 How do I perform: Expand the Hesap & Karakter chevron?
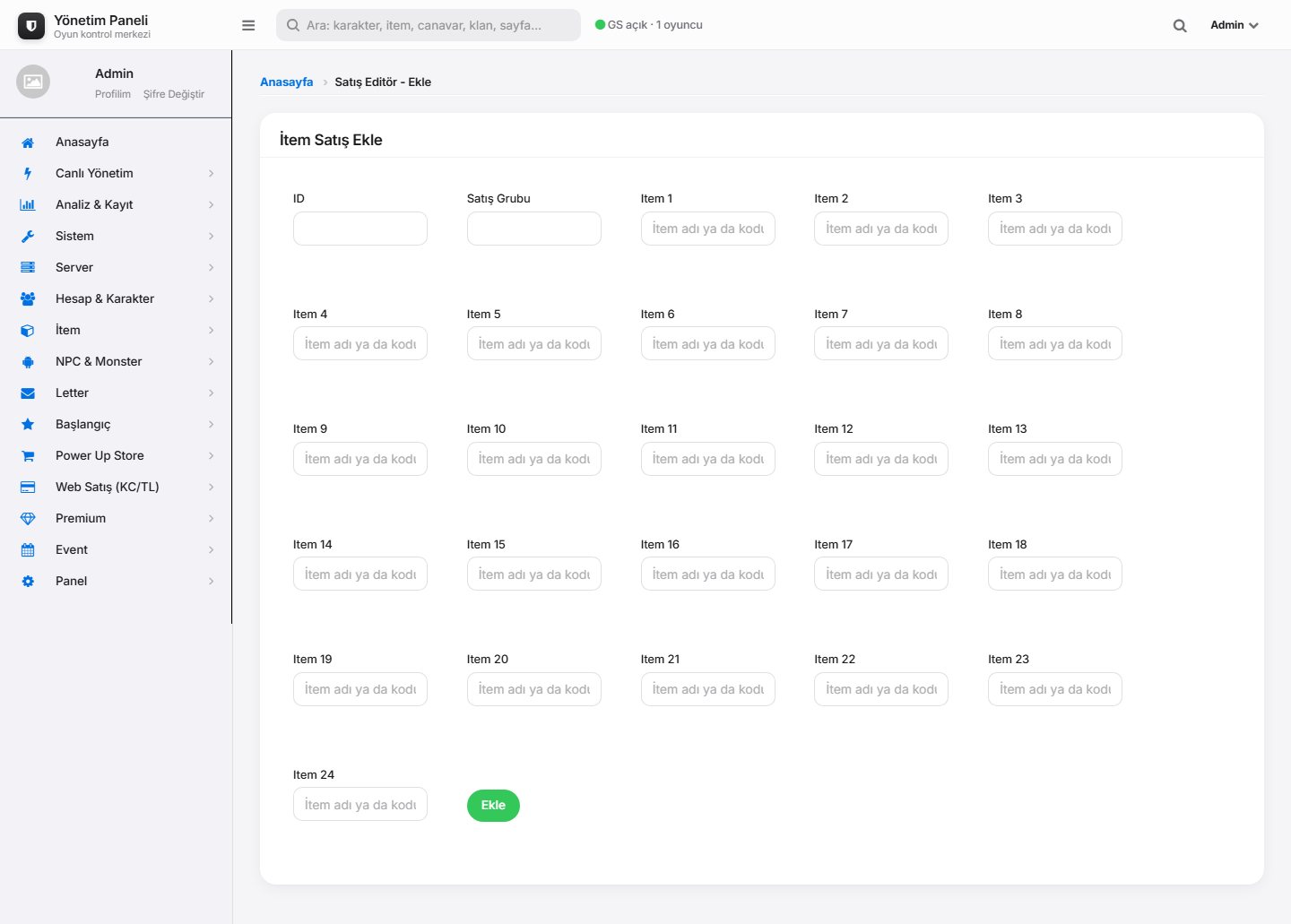click(x=212, y=299)
